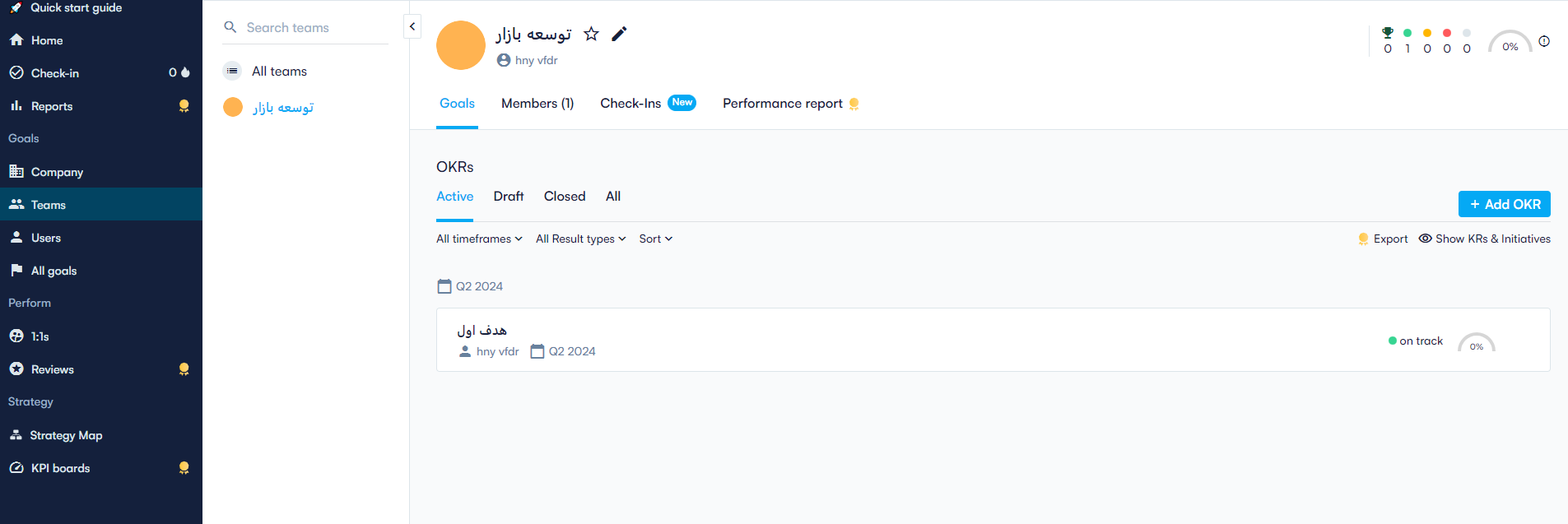Viewport: 1568px width, 524px height.
Task: Click the premium badge next to Reviews
Action: click(184, 369)
